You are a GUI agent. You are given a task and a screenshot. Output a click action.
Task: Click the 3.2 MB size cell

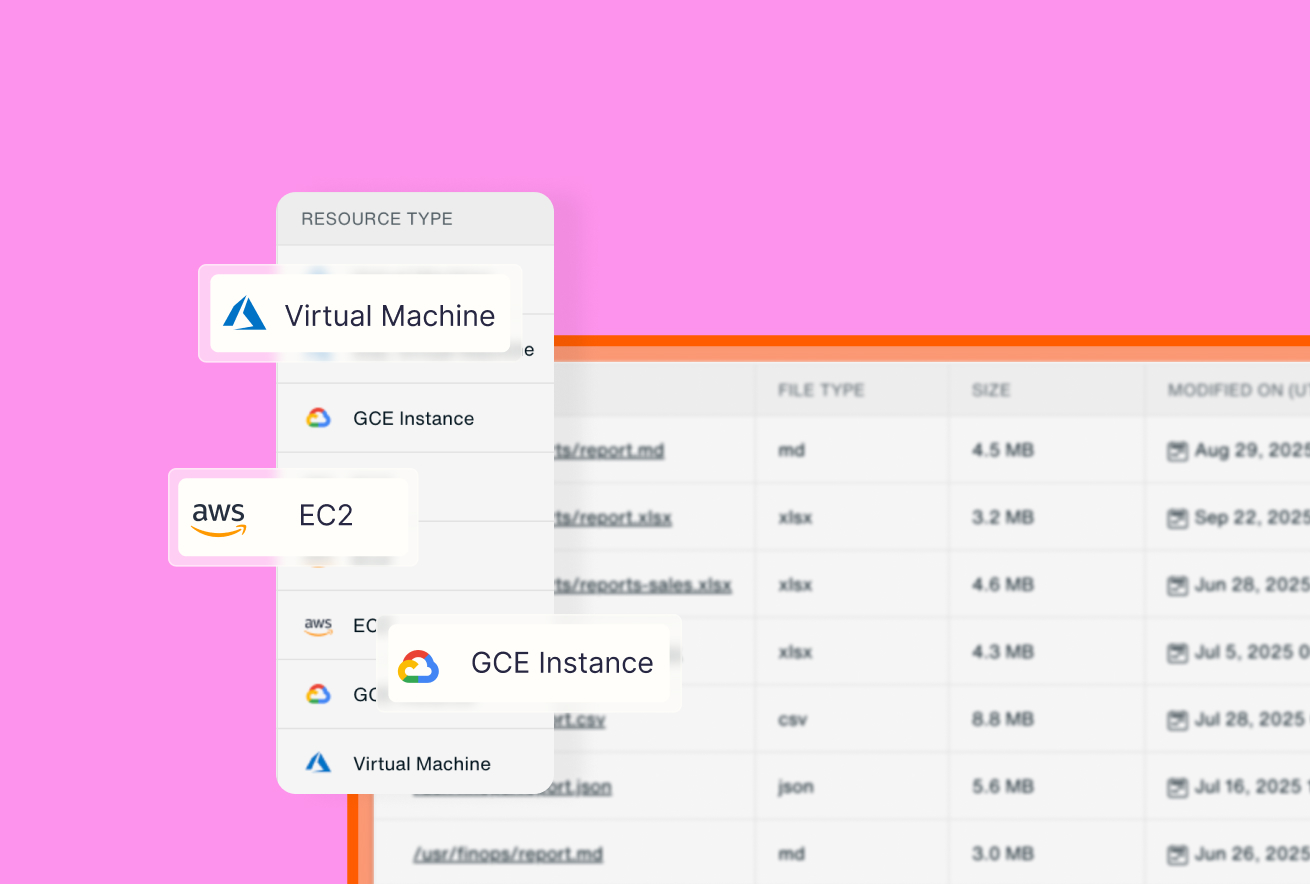pyautogui.click(x=1002, y=518)
